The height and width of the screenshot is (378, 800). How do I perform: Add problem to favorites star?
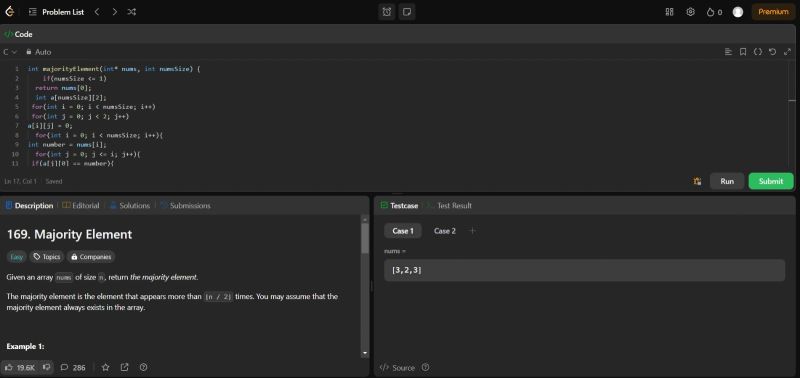tap(105, 367)
